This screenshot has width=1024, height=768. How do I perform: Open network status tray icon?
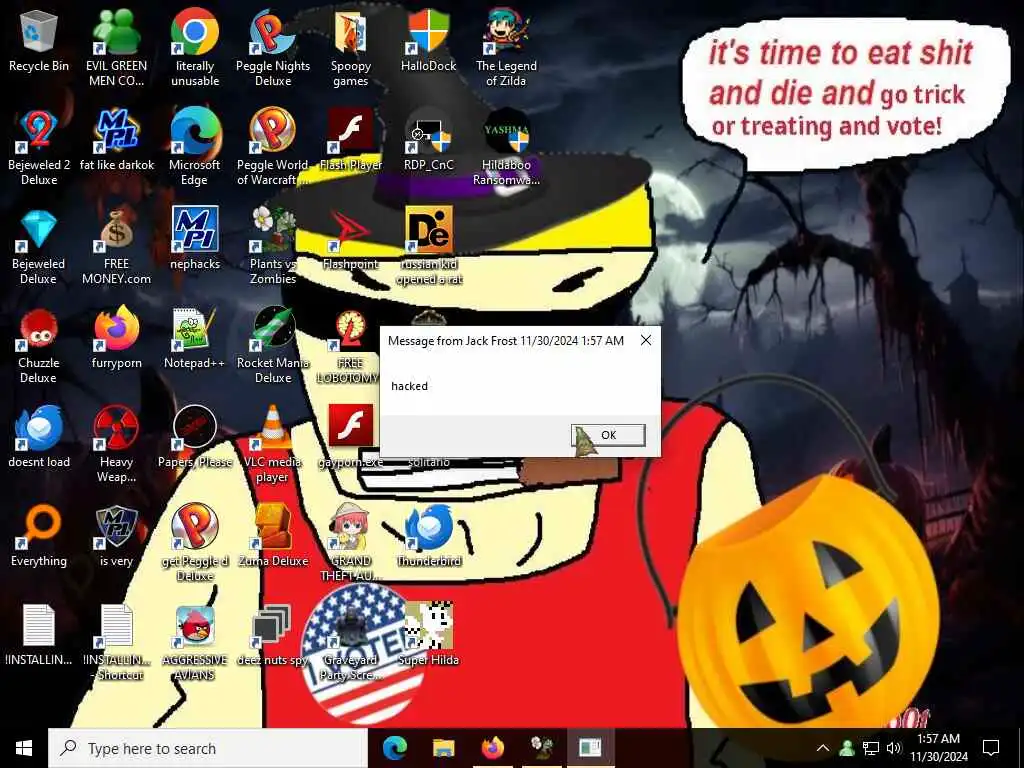click(x=871, y=748)
